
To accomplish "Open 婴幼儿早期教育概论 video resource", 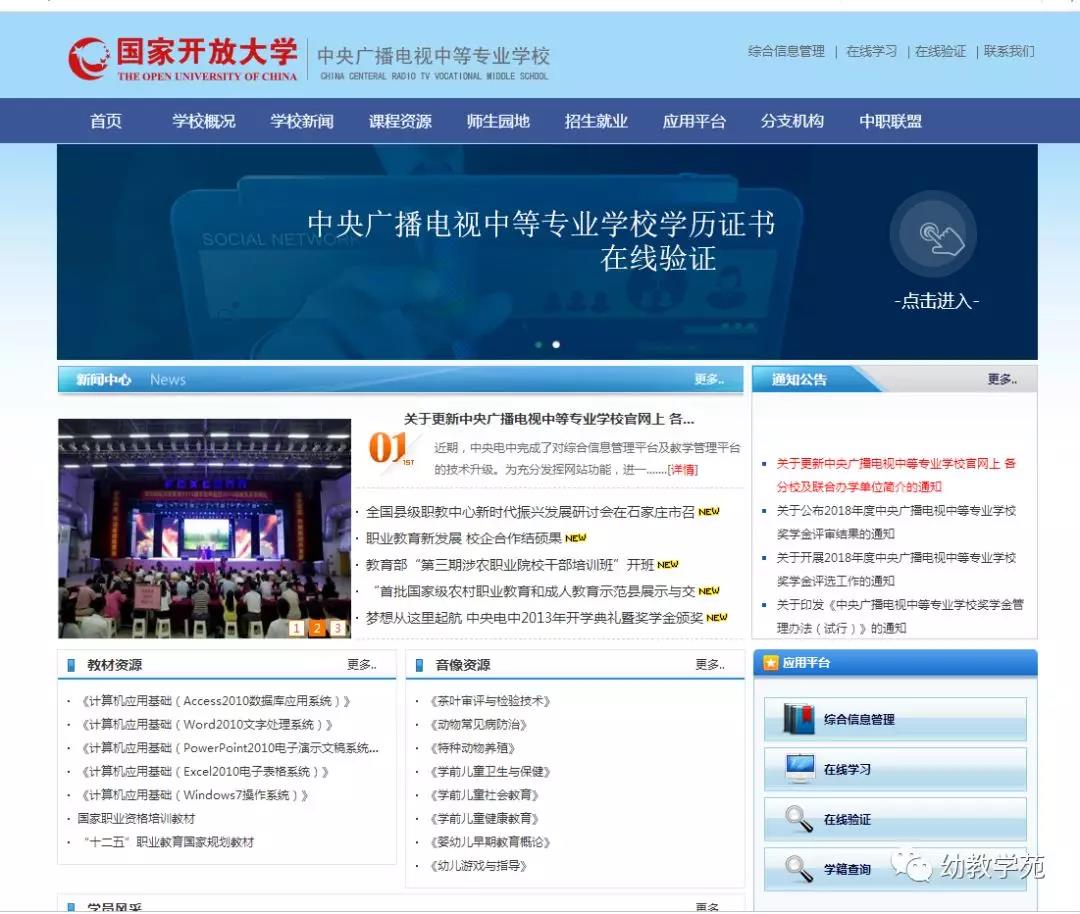I will point(490,842).
